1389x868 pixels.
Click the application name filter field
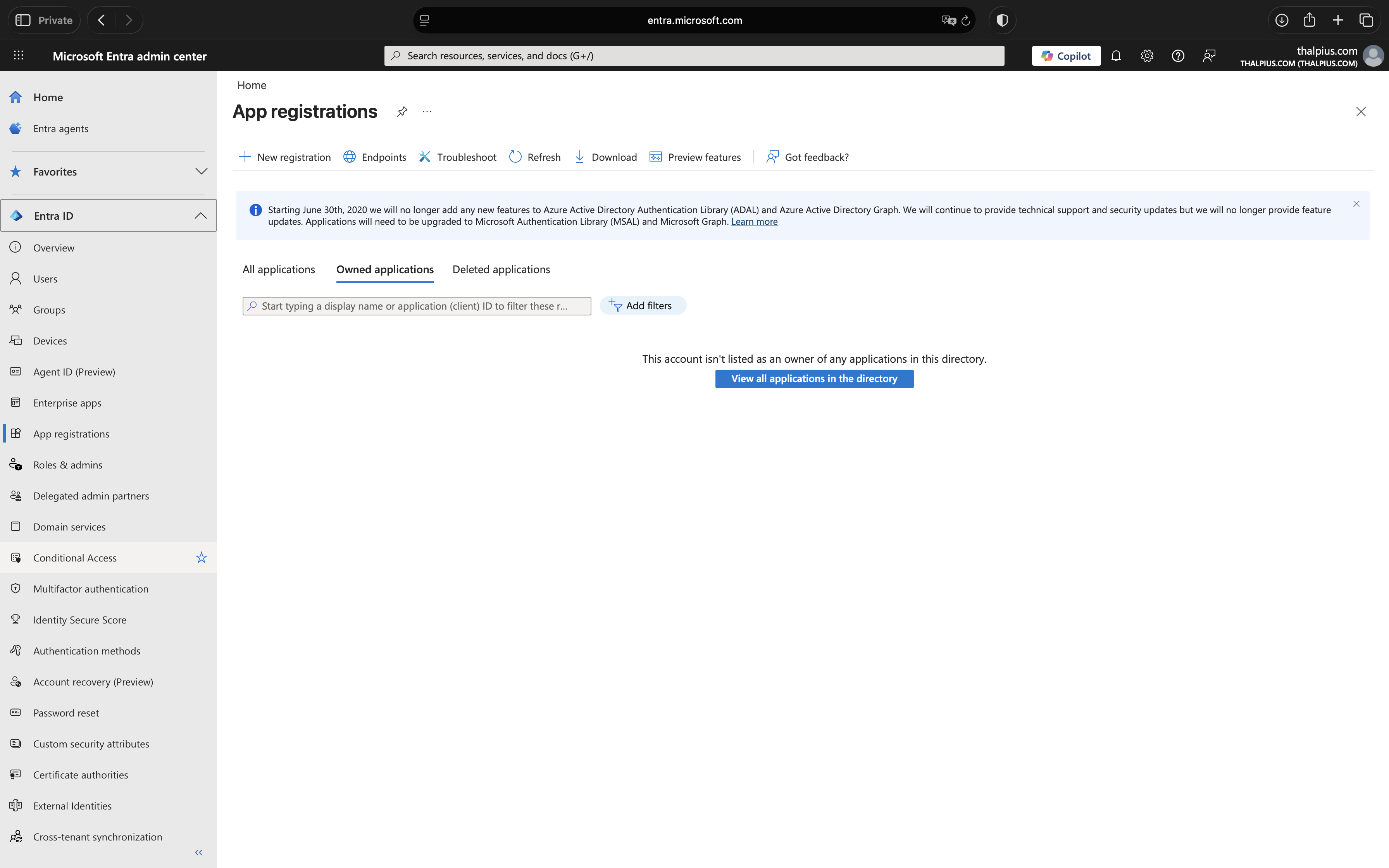point(416,306)
